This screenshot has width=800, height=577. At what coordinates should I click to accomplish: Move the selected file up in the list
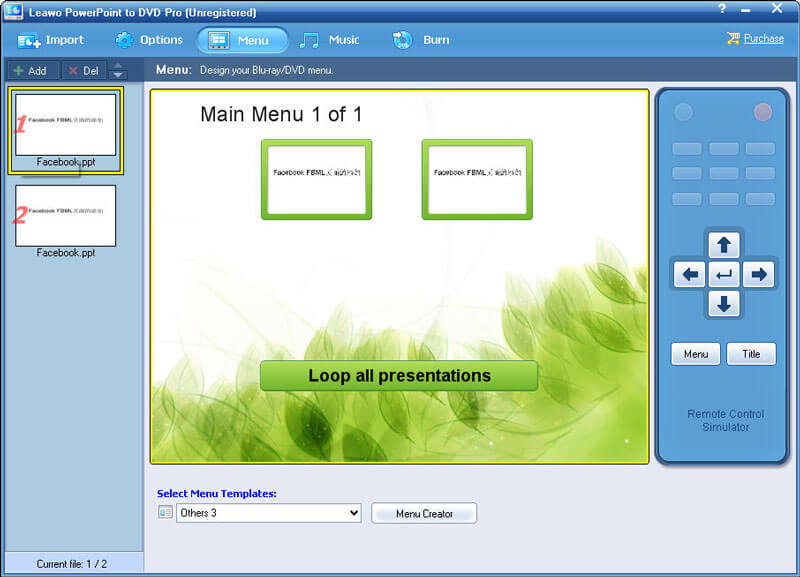tap(118, 66)
